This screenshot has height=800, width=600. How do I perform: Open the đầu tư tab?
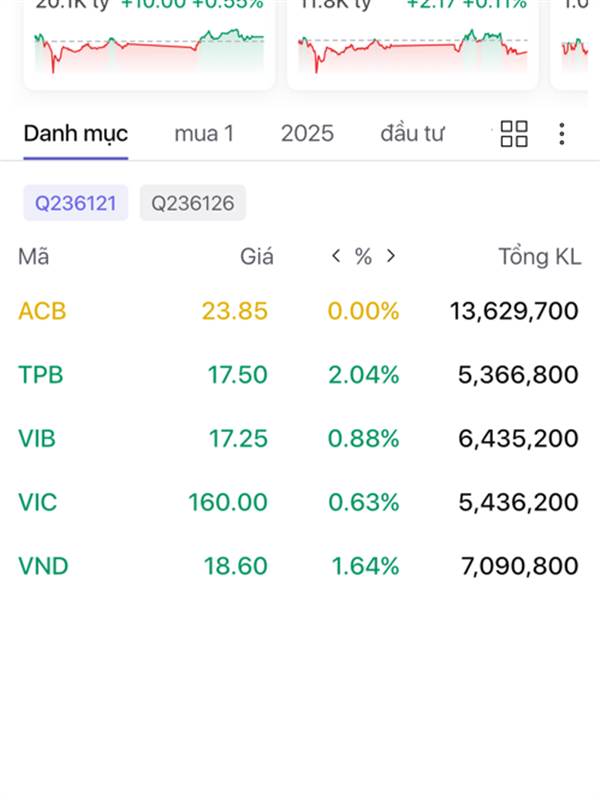tap(412, 134)
